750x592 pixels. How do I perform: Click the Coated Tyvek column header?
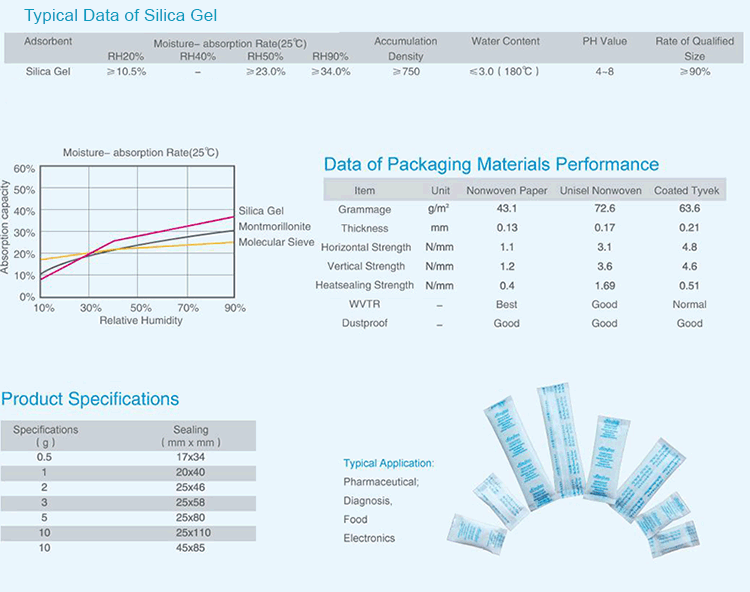(689, 191)
